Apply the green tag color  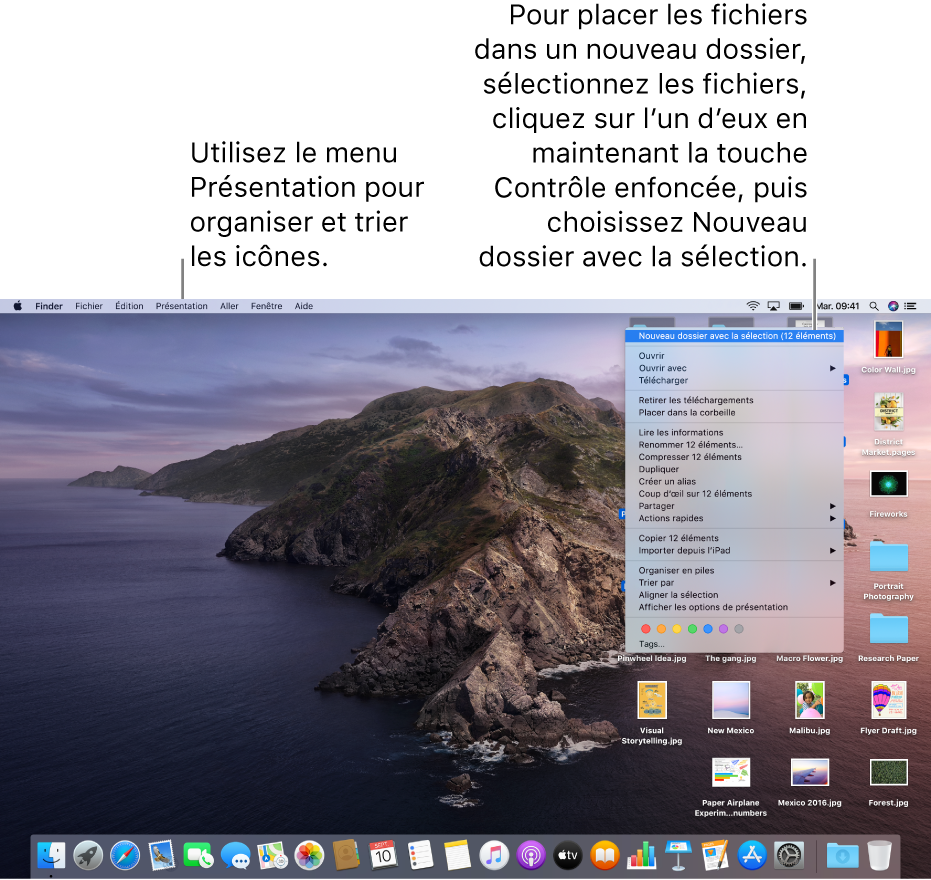click(x=692, y=629)
